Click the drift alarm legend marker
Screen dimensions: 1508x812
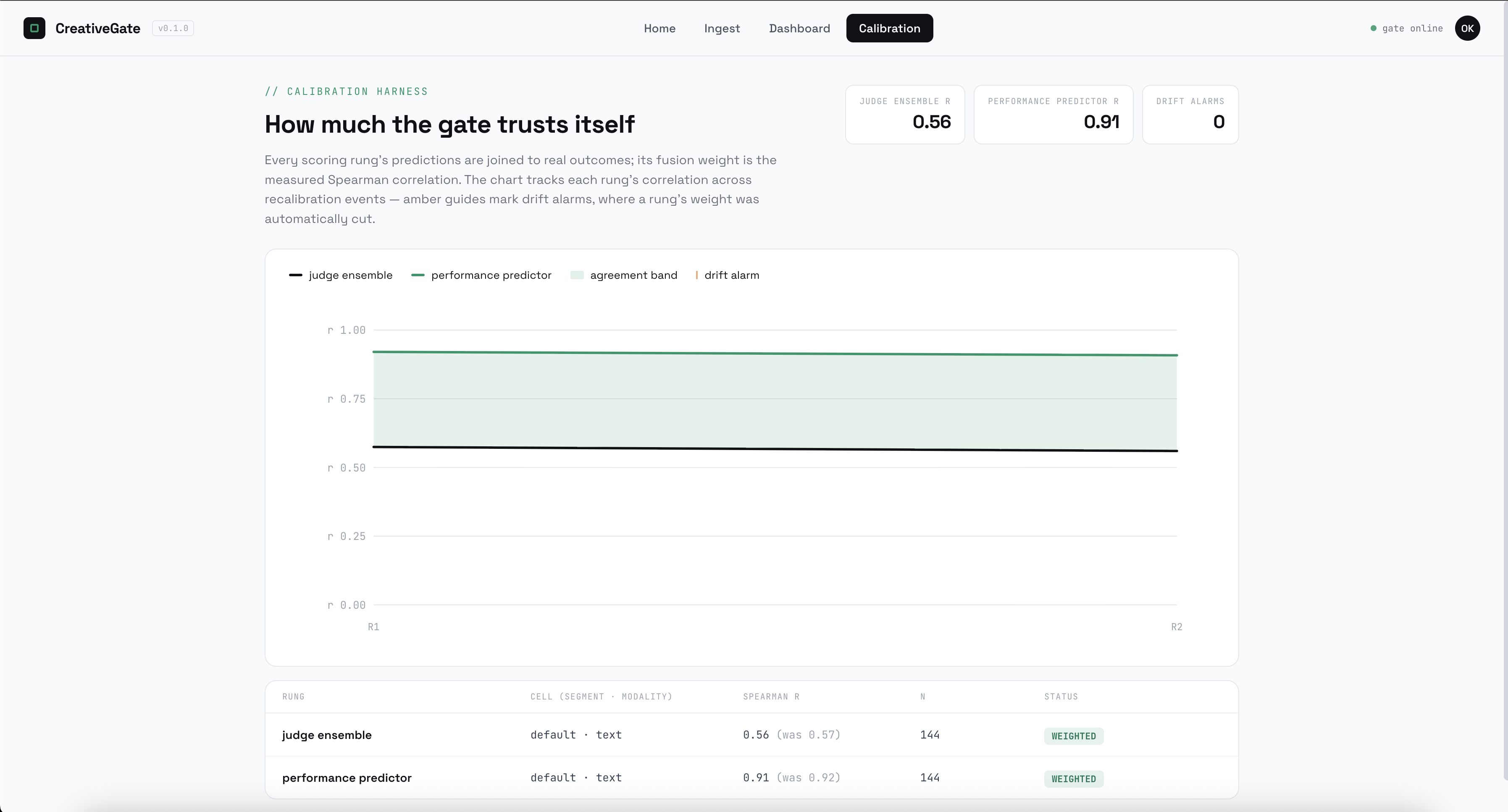click(x=696, y=275)
